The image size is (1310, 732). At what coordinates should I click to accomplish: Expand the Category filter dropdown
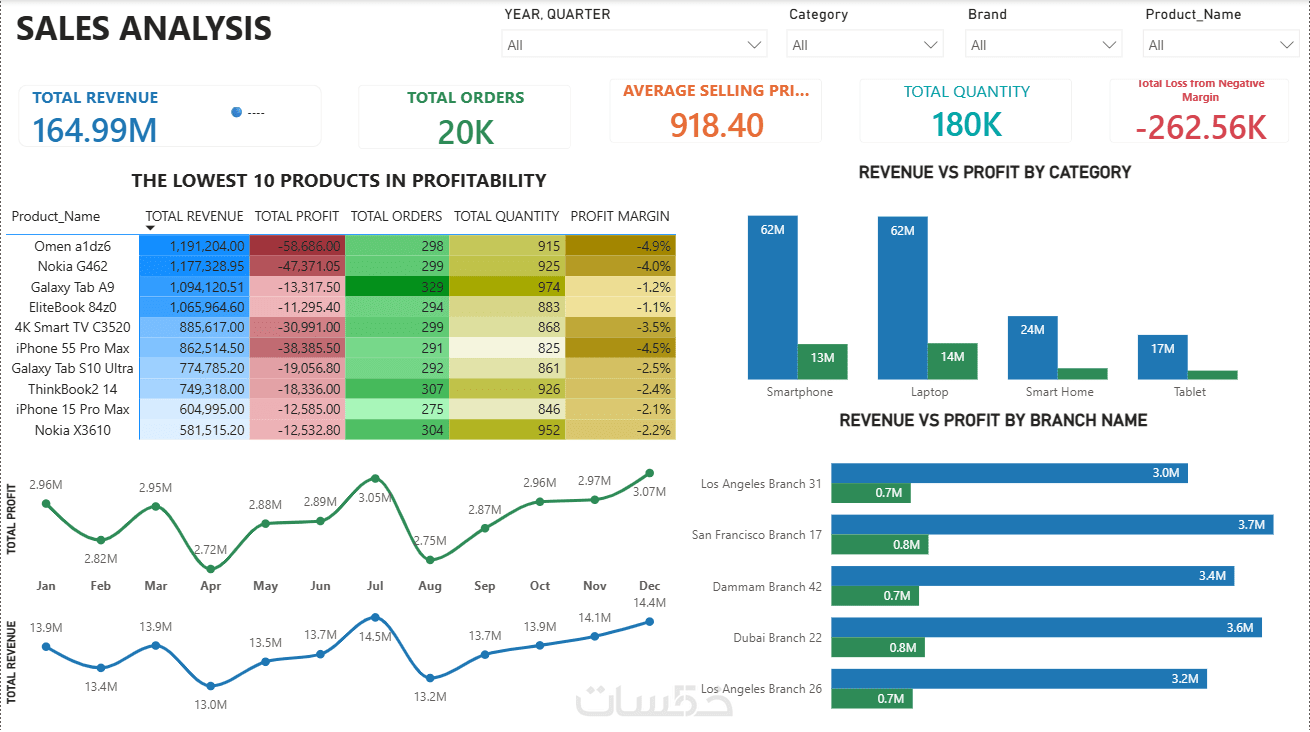coord(865,44)
